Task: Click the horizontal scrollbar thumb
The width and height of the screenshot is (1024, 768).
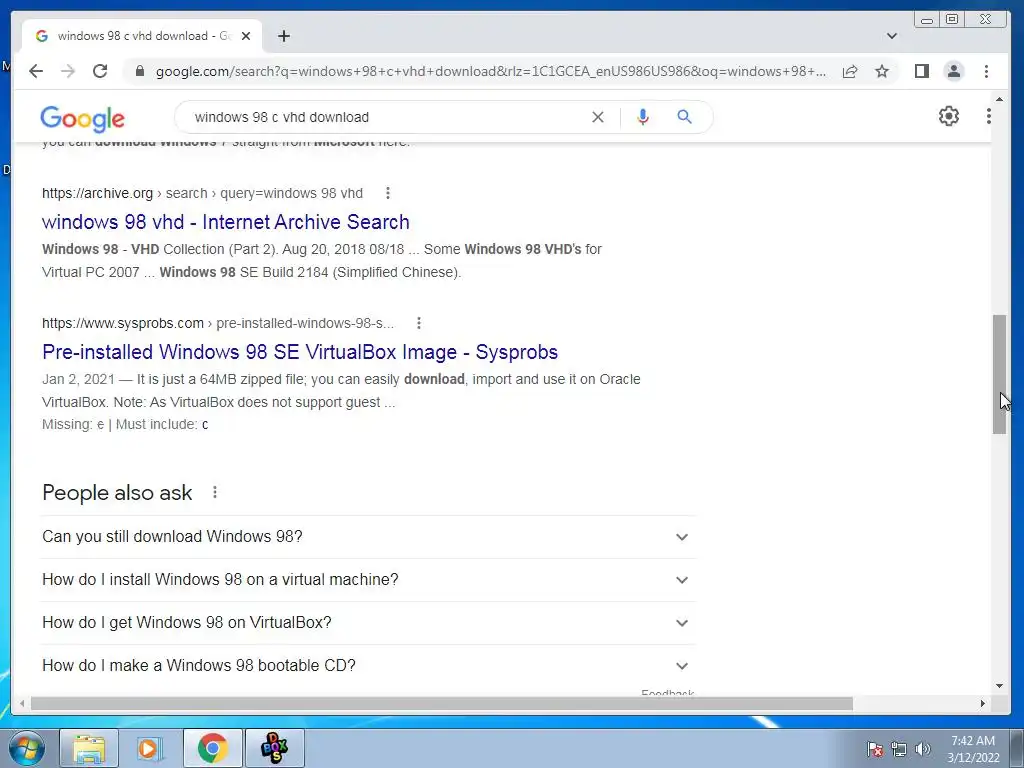Action: (x=441, y=703)
